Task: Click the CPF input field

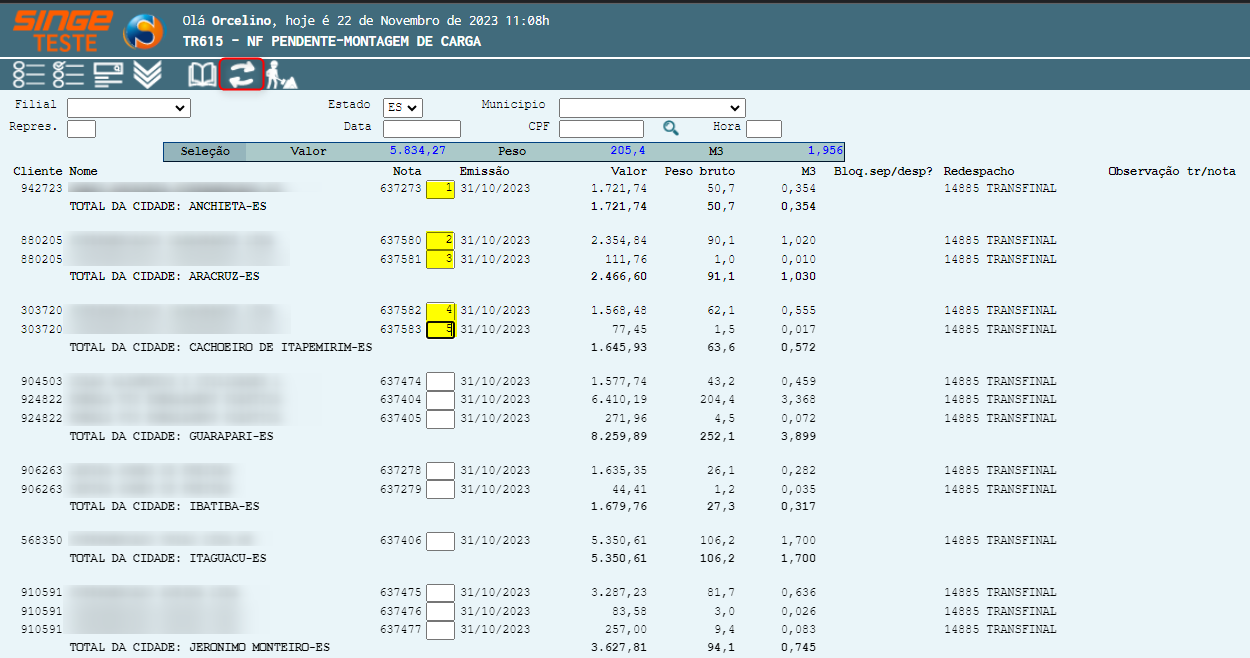Action: pos(601,129)
